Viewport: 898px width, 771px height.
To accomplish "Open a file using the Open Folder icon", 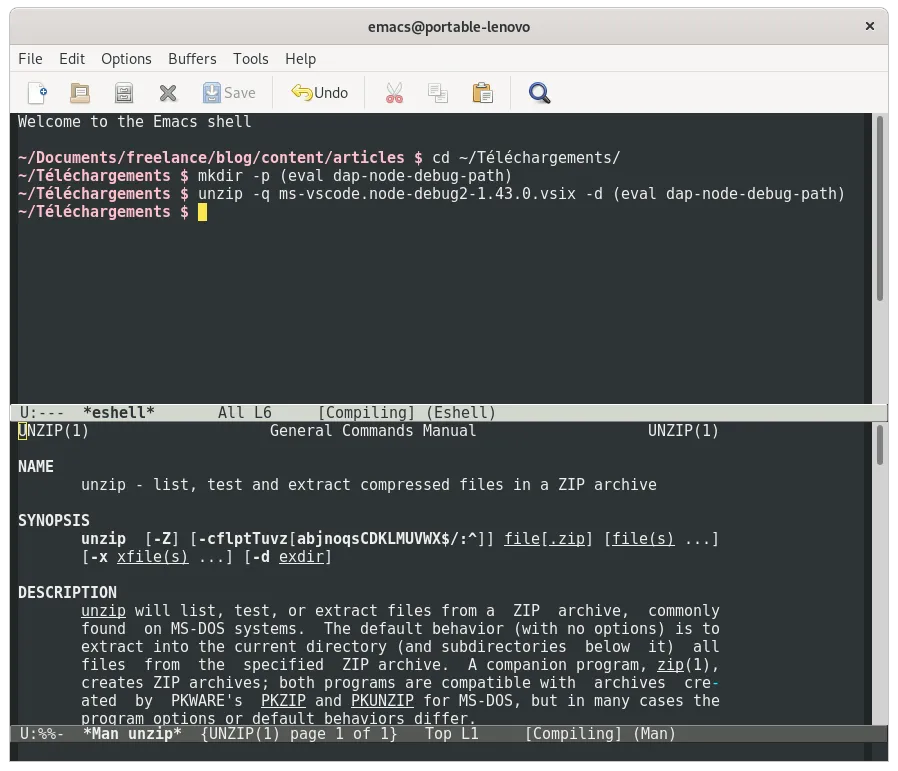I will point(80,92).
